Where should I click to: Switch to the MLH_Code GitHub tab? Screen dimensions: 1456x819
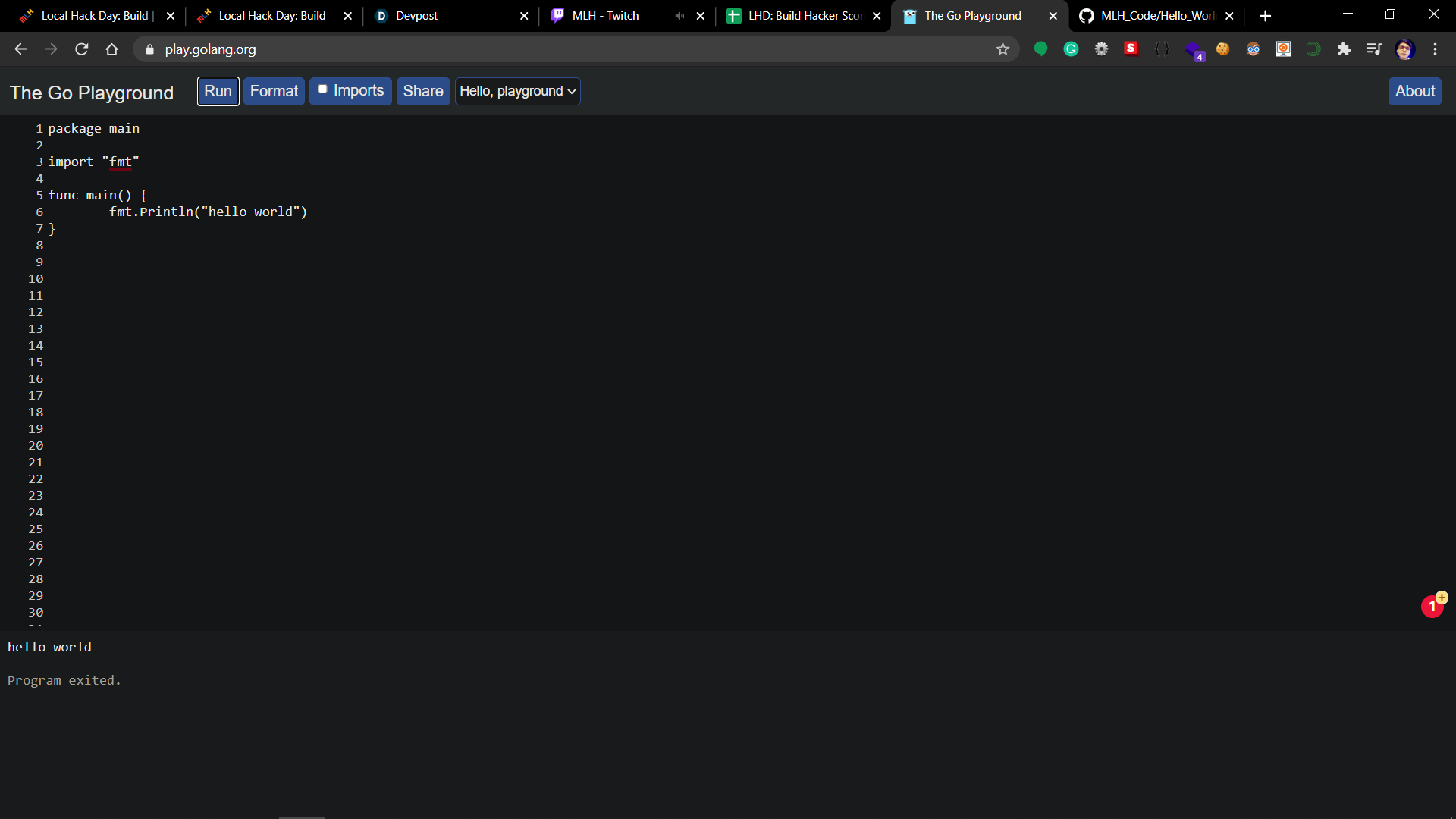tap(1153, 16)
